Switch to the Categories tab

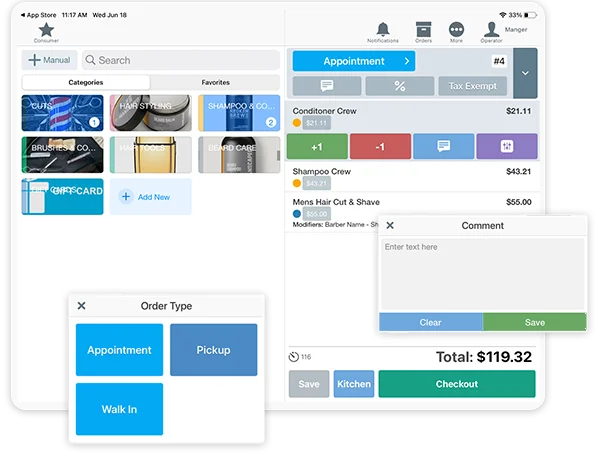tap(86, 82)
